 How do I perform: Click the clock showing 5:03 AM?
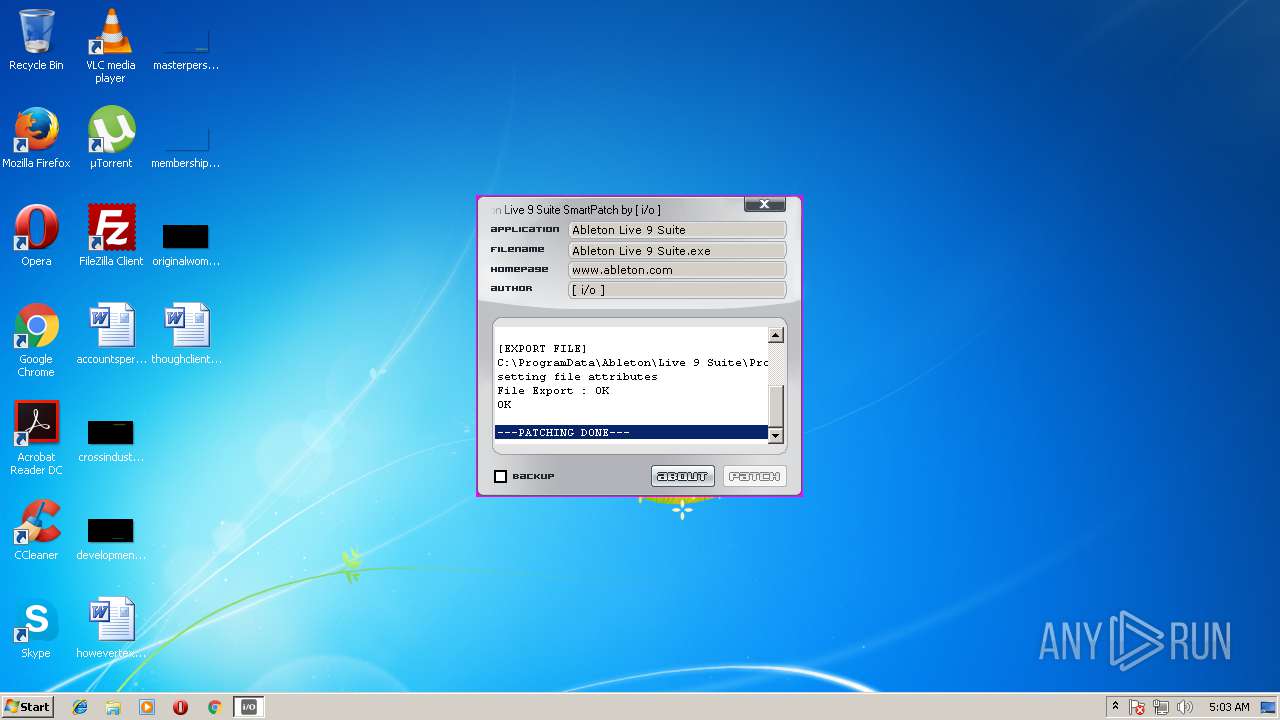click(x=1229, y=707)
